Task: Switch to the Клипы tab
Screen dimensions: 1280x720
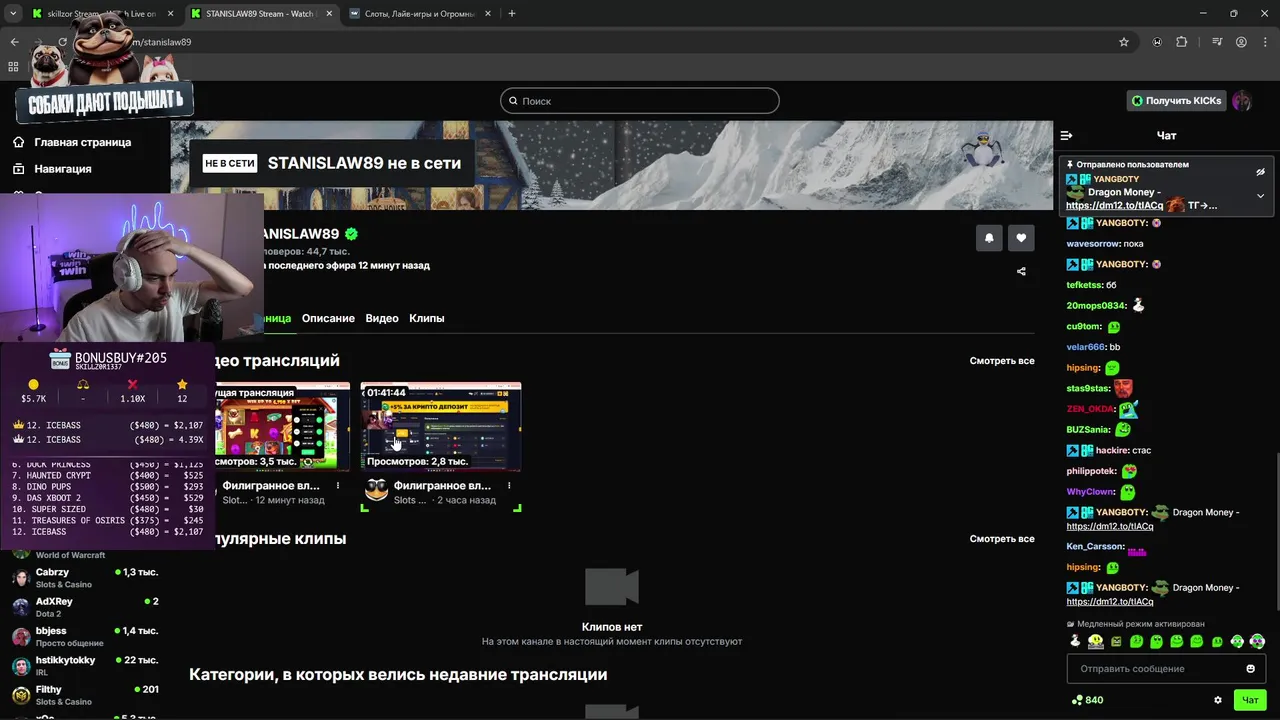Action: click(427, 318)
